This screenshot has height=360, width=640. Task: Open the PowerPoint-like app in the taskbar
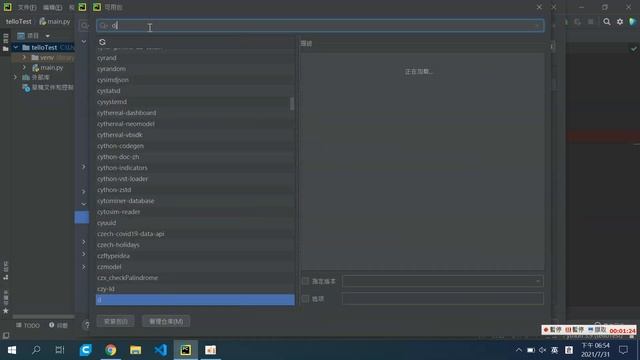(211, 350)
